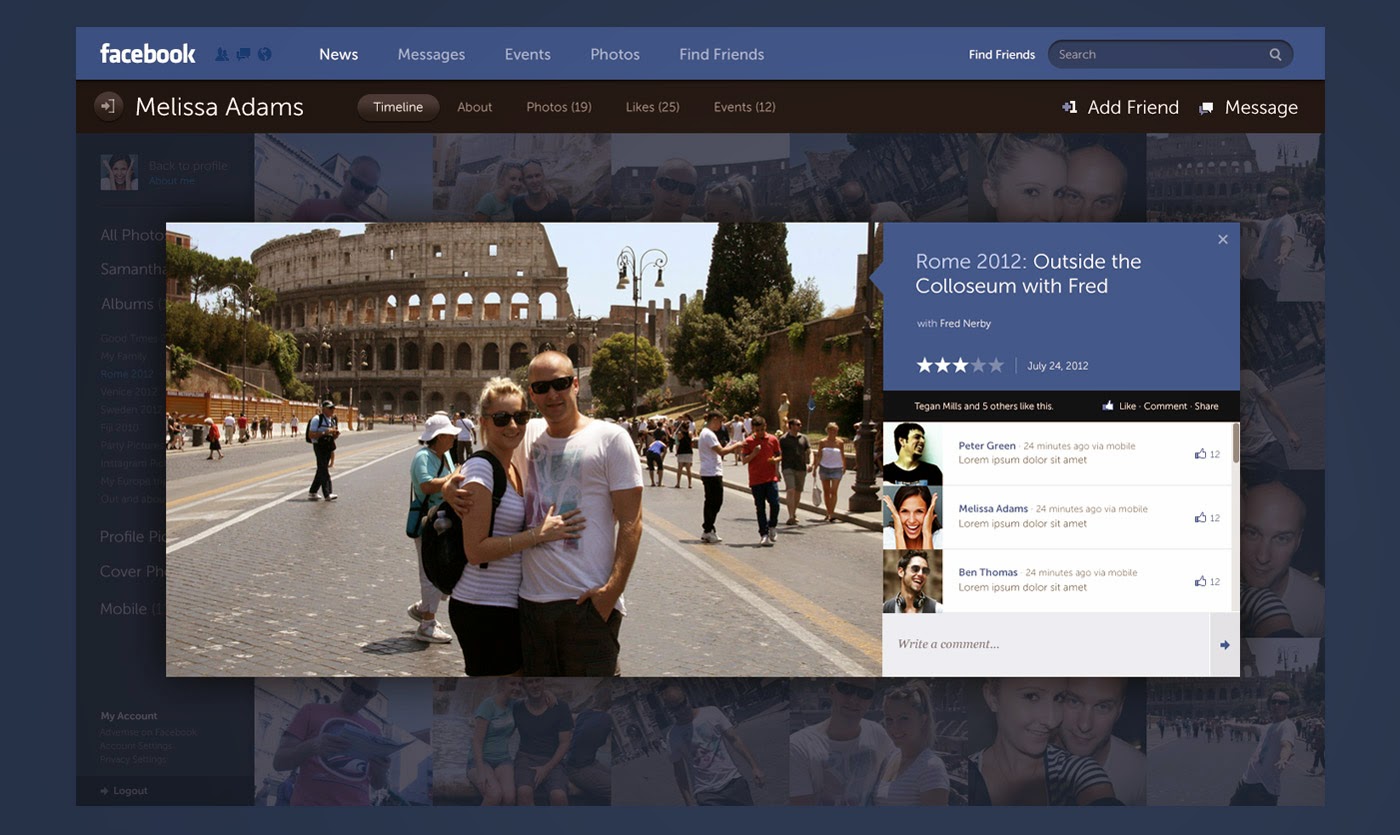Open the My Family album
This screenshot has height=835, width=1400.
point(123,356)
